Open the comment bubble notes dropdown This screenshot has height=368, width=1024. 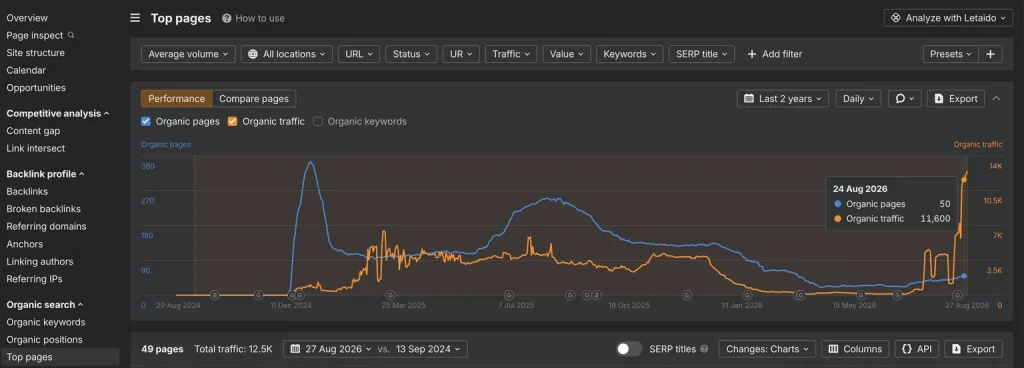904,99
